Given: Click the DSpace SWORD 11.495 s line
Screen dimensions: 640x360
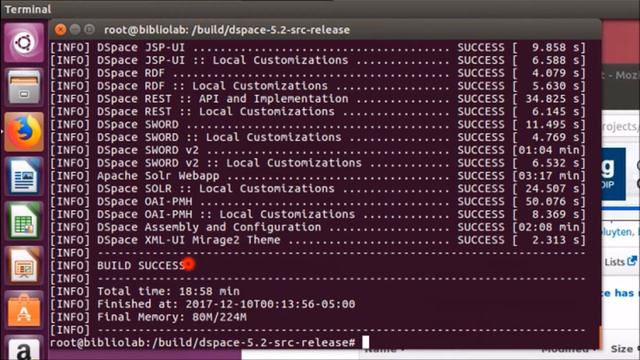Looking at the screenshot, I should pyautogui.click(x=318, y=124).
